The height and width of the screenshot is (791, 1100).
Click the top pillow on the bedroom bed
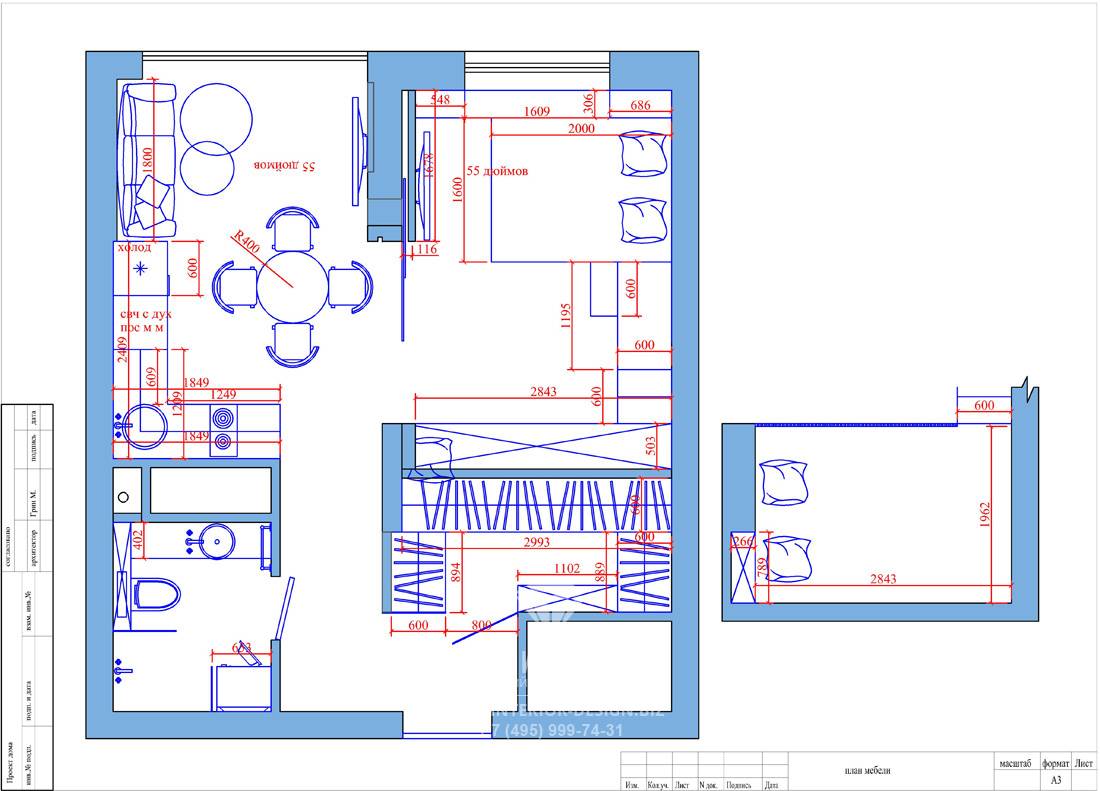643,151
